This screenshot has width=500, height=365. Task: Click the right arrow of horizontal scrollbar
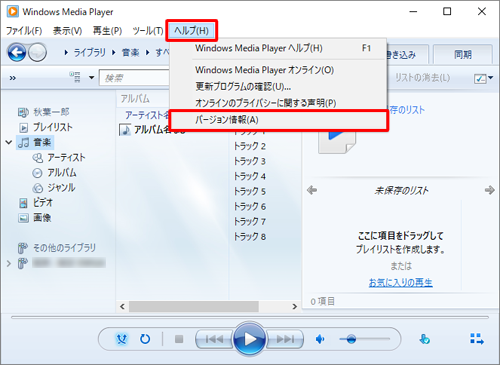(x=295, y=306)
